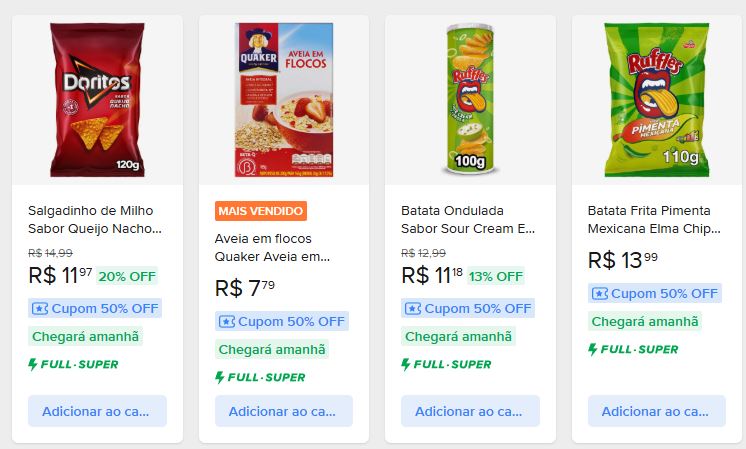Viewport: 746px width, 449px height.
Task: Open the Ruffles Sour Cream tube image
Action: (x=470, y=100)
